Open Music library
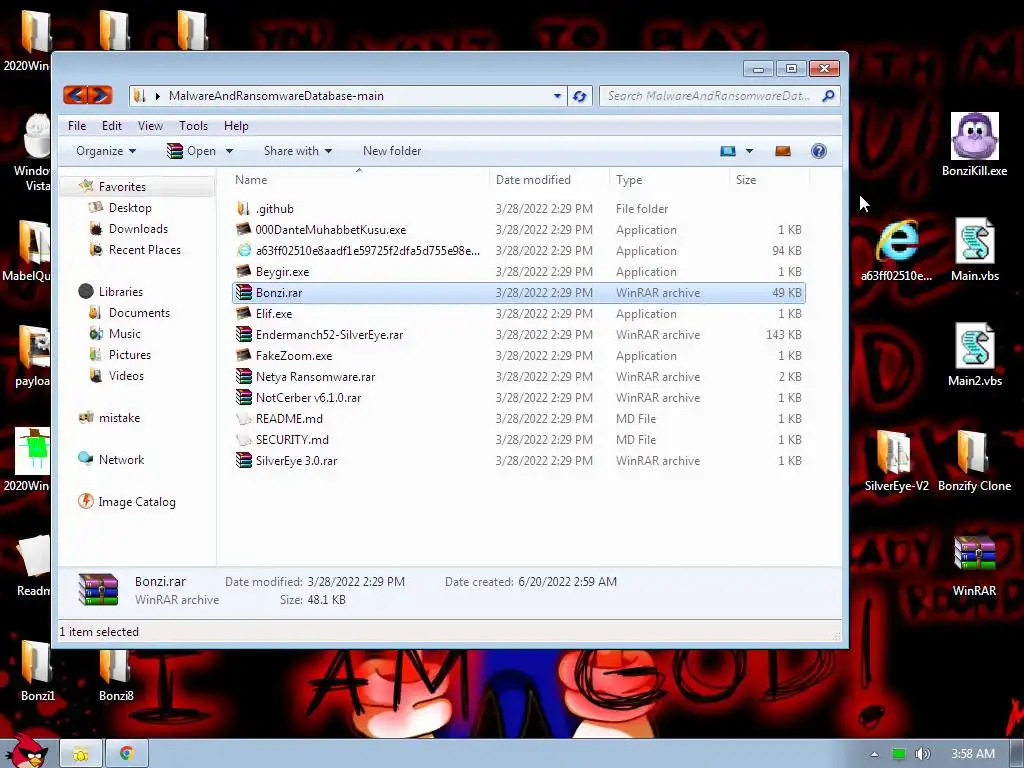This screenshot has width=1024, height=768. (125, 334)
